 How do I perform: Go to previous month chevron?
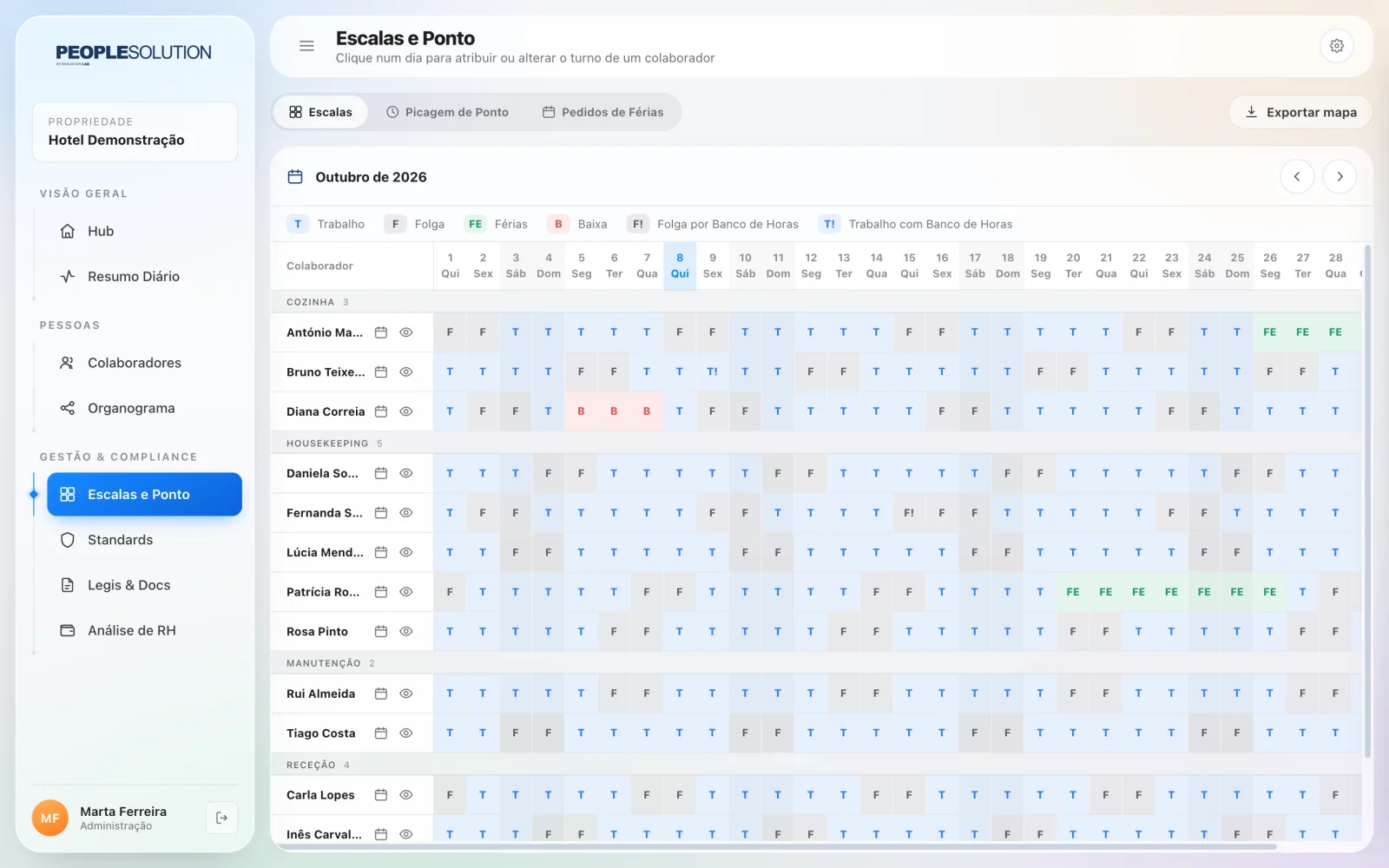pyautogui.click(x=1297, y=177)
